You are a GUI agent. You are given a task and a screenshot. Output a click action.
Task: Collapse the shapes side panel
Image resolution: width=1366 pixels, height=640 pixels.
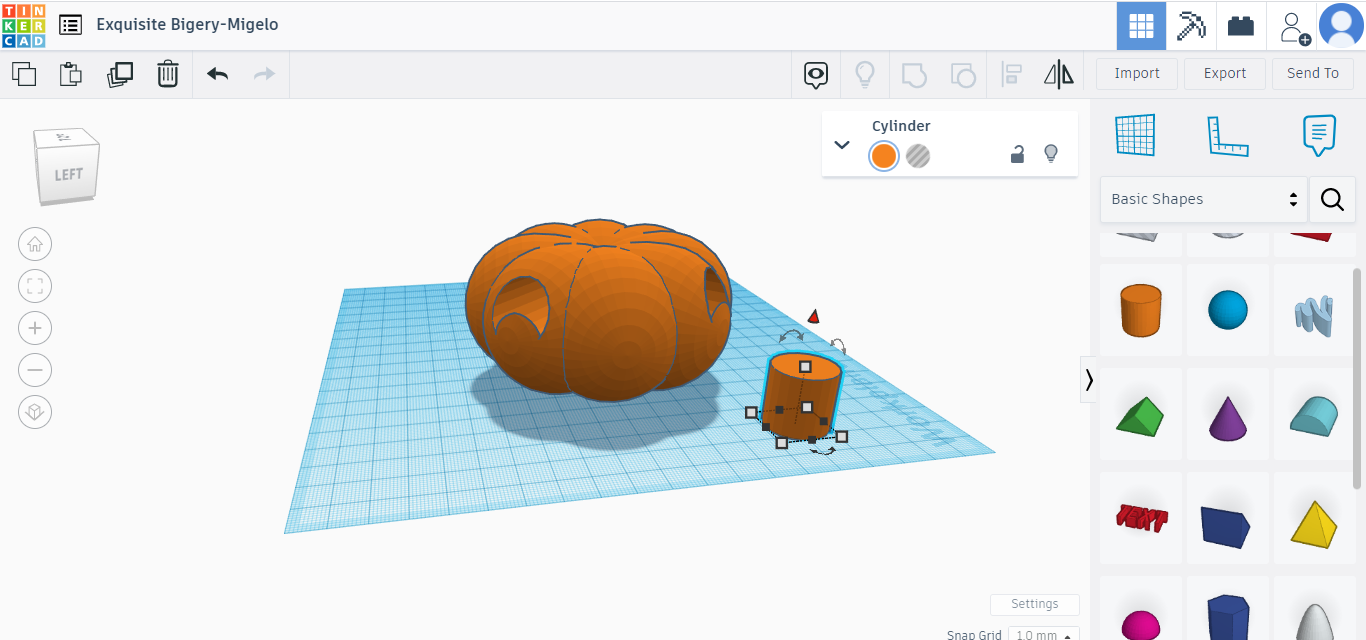point(1088,380)
